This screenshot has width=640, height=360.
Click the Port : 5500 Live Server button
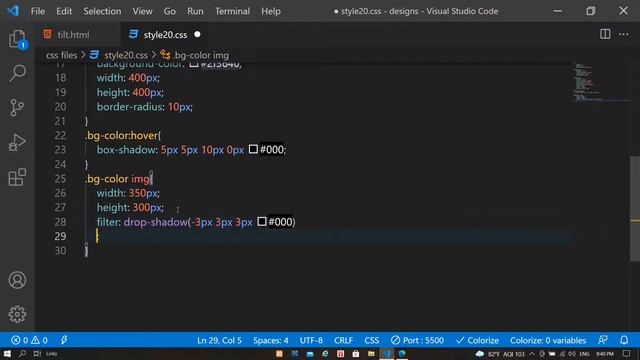417,340
